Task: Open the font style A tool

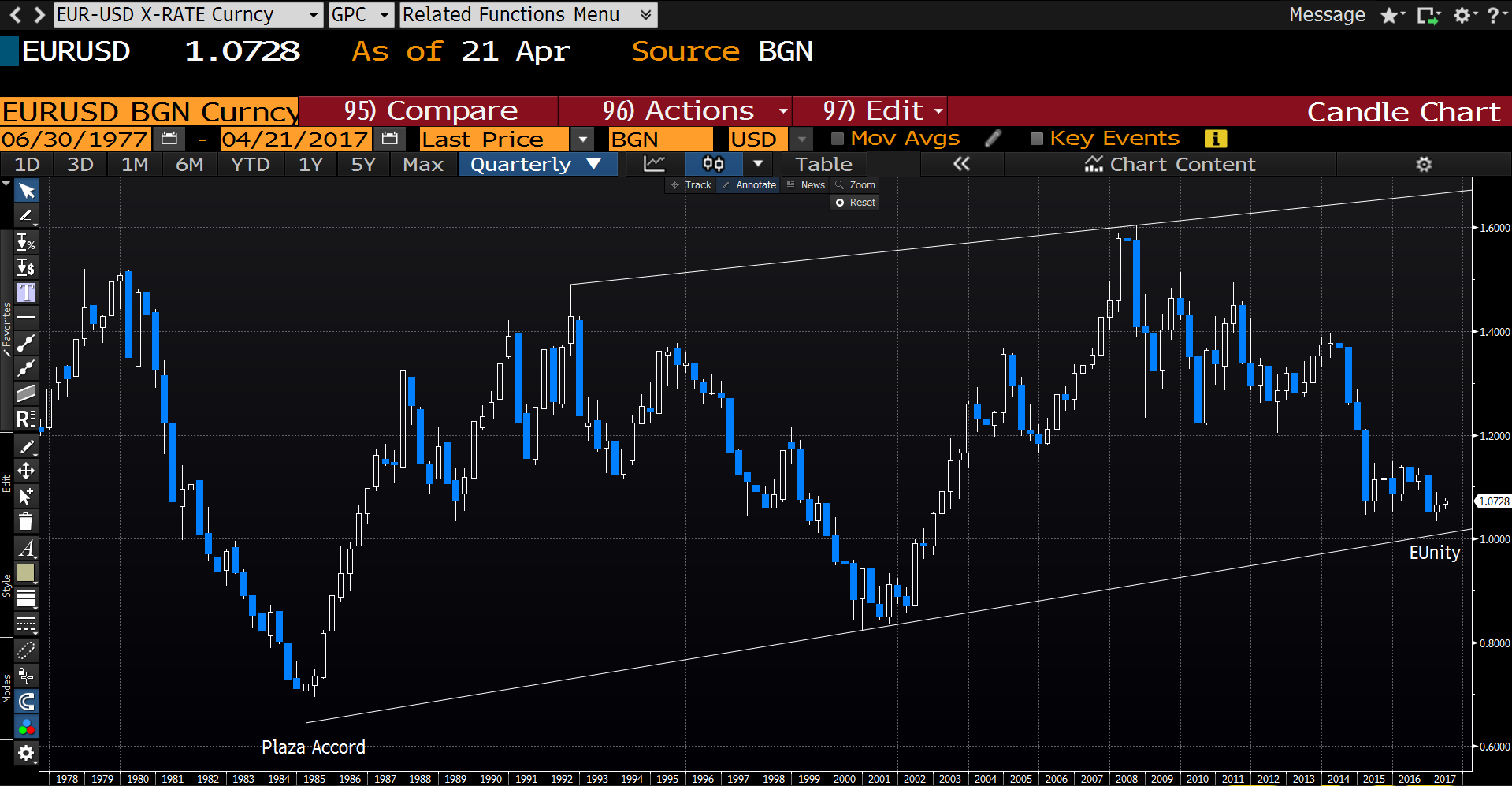Action: (x=26, y=548)
